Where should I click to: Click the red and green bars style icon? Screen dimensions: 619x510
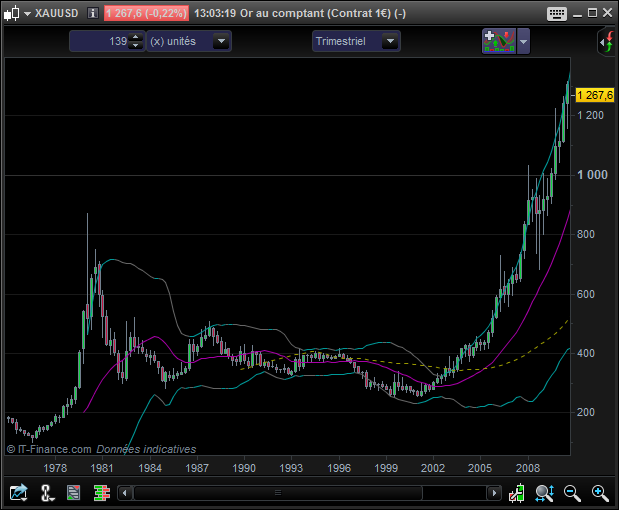coord(101,492)
